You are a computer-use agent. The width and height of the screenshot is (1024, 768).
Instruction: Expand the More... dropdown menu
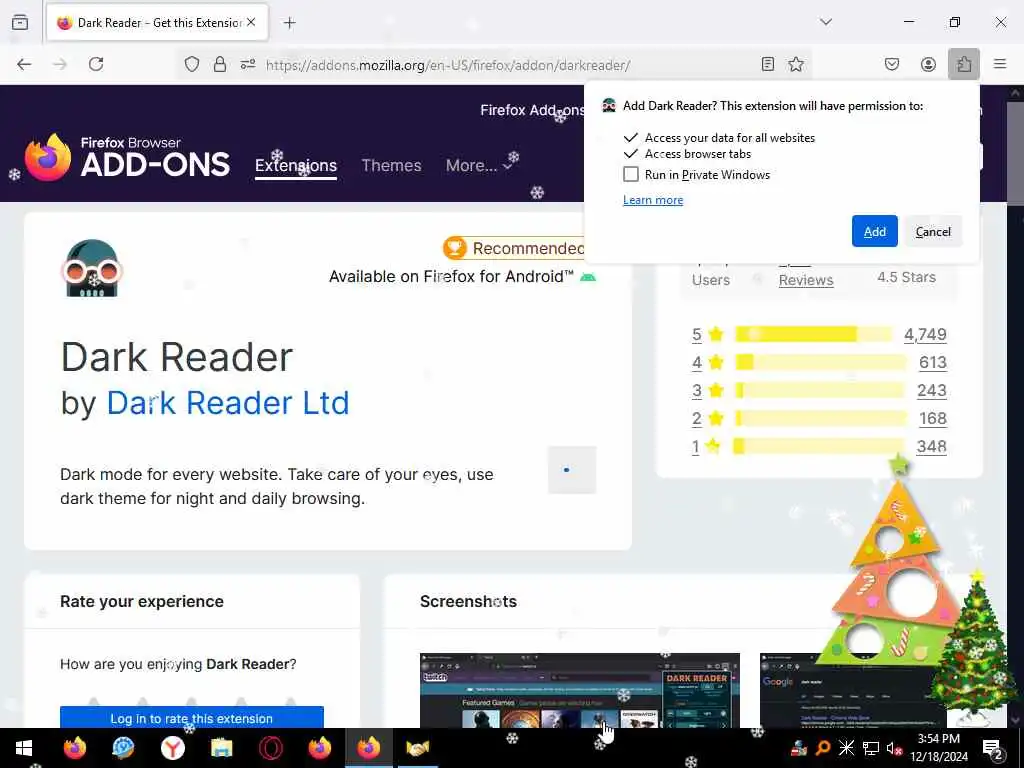pyautogui.click(x=479, y=165)
